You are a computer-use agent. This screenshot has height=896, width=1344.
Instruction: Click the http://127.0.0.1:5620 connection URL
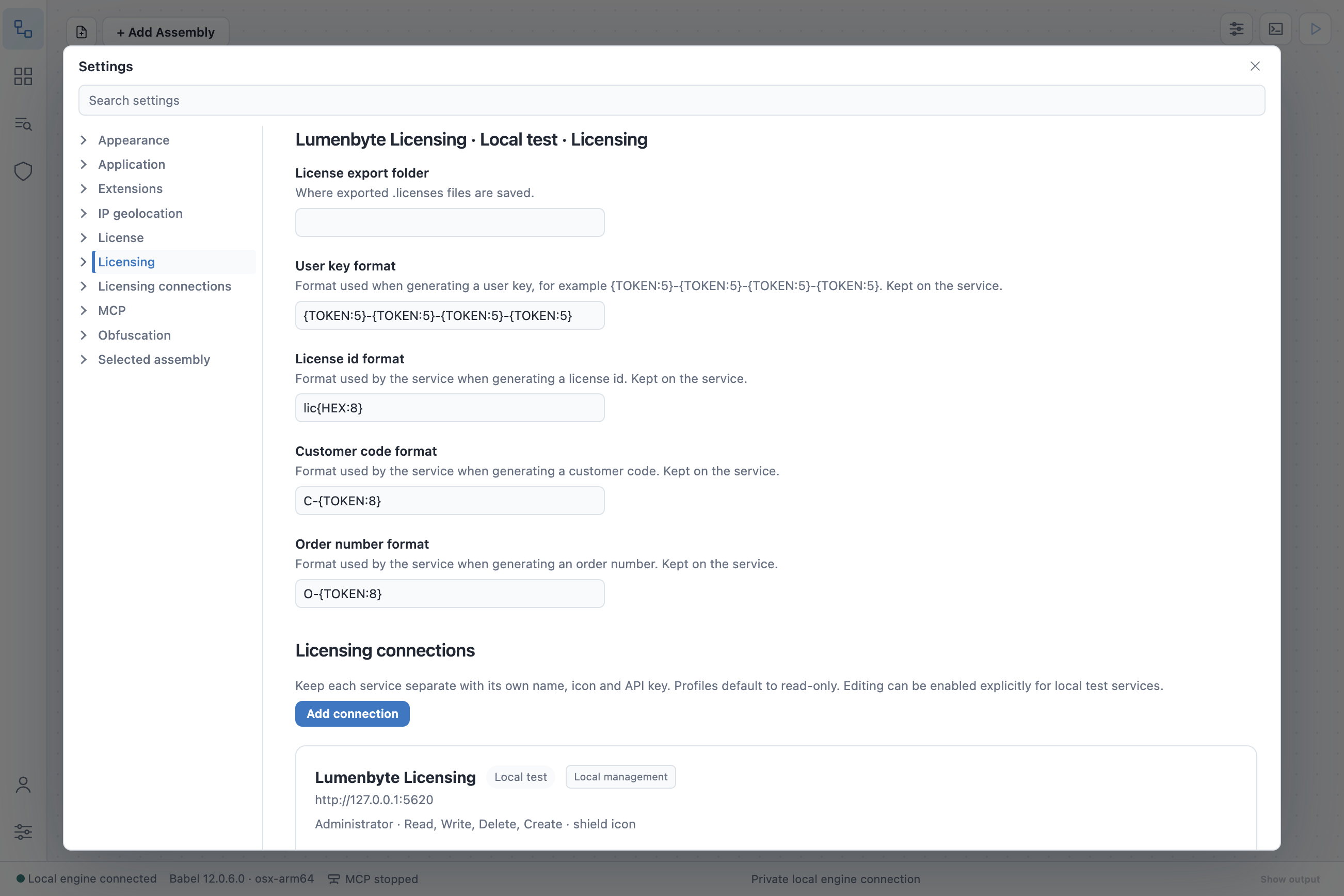(374, 800)
